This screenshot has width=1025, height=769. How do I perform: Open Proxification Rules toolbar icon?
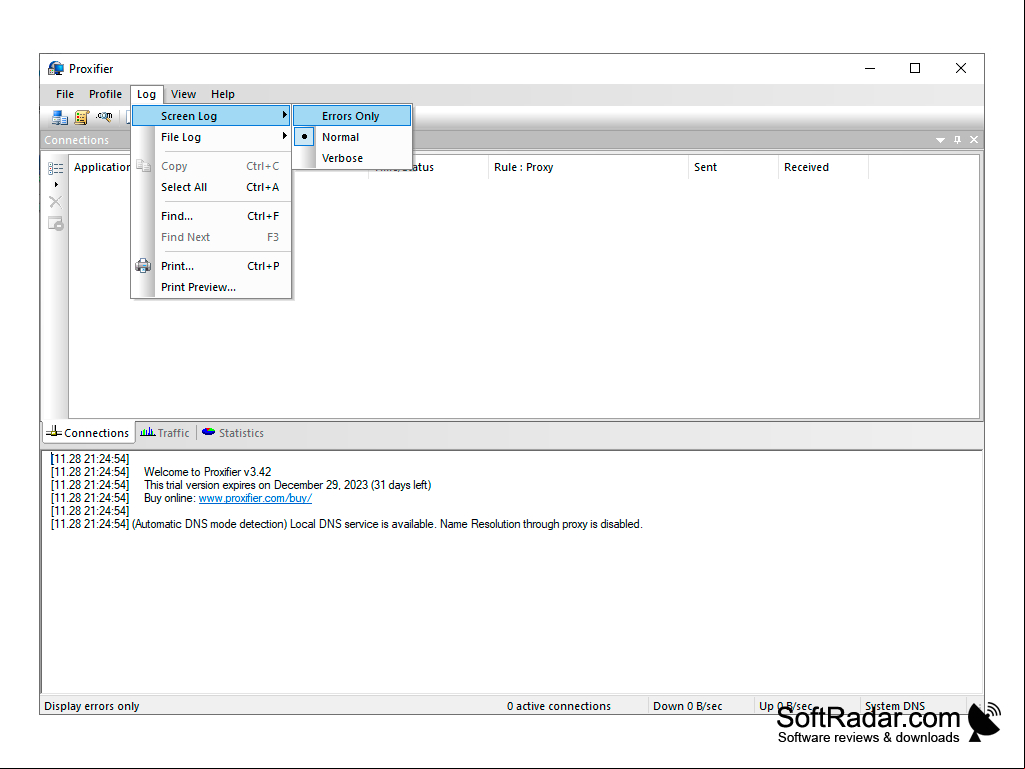tap(82, 117)
